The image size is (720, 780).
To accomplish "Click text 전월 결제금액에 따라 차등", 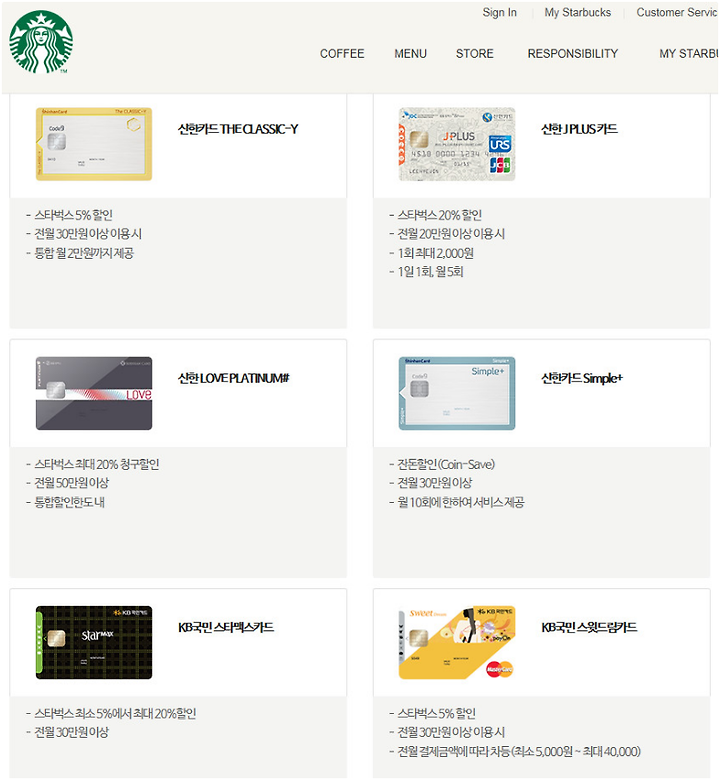I will (453, 751).
